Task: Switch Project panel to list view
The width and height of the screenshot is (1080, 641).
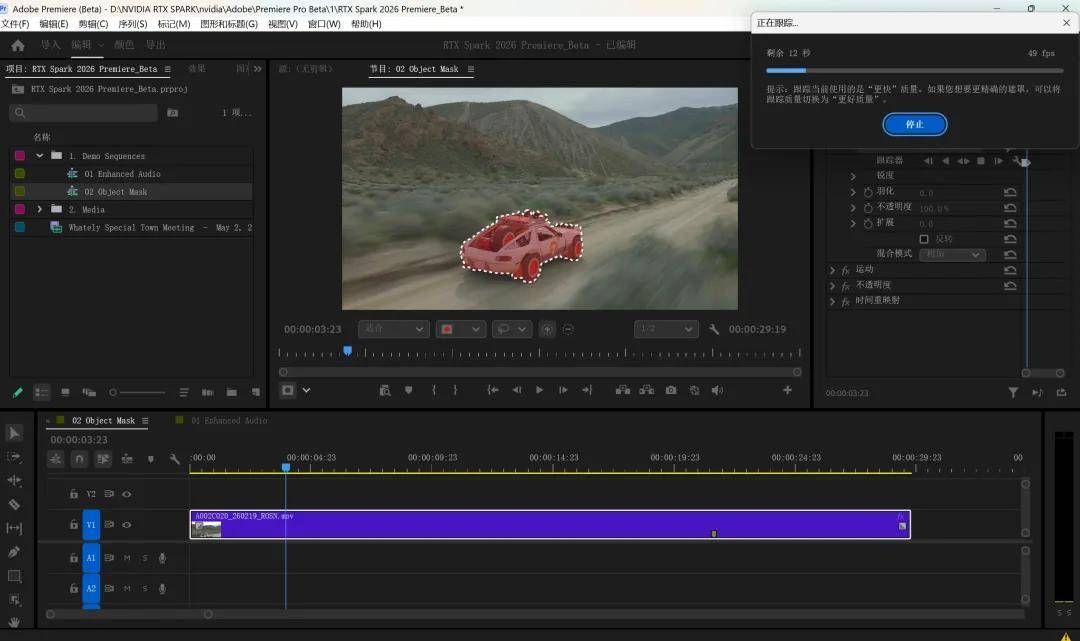Action: (x=42, y=392)
